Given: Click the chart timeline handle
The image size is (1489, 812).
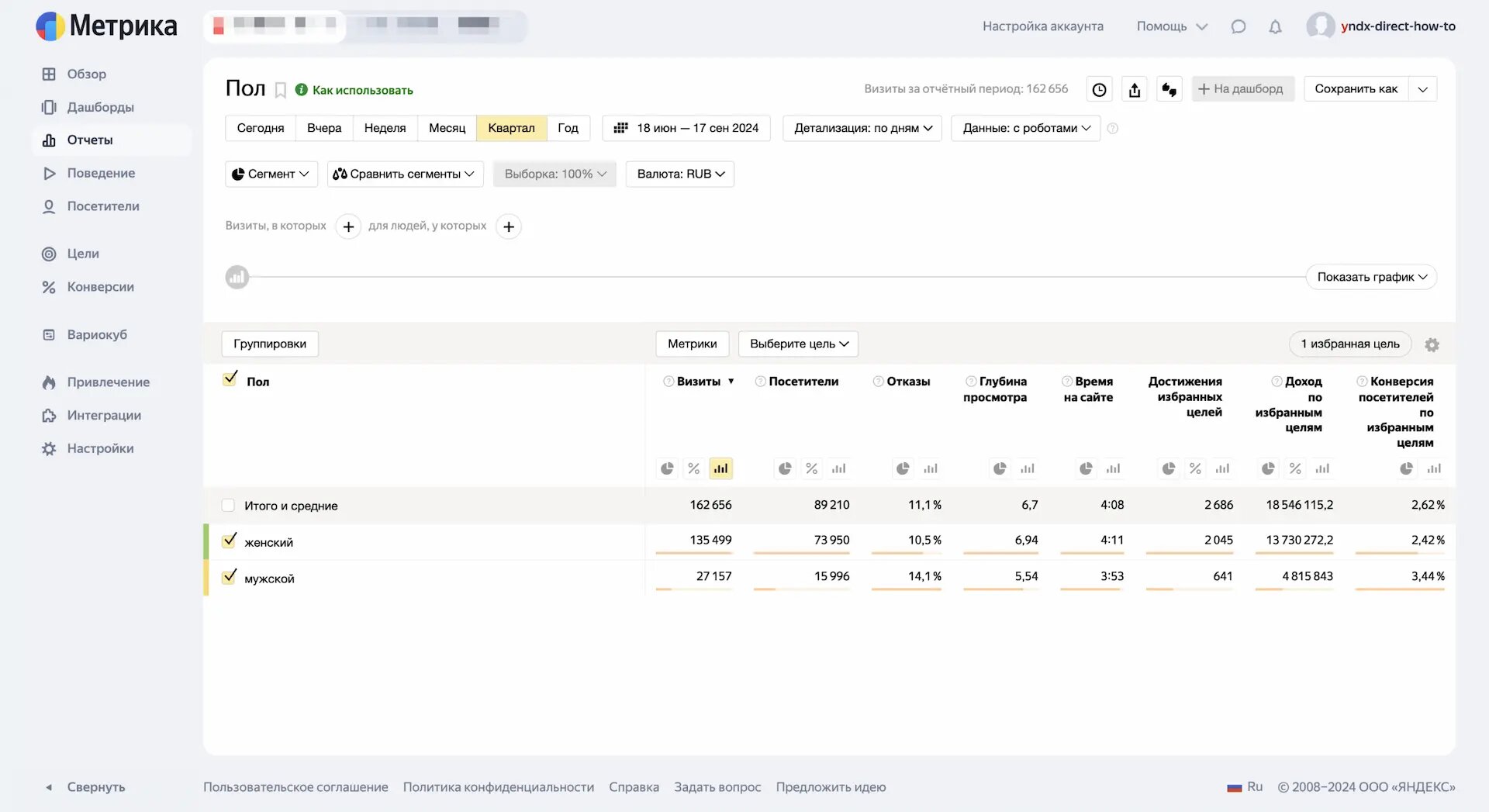Looking at the screenshot, I should 237,277.
